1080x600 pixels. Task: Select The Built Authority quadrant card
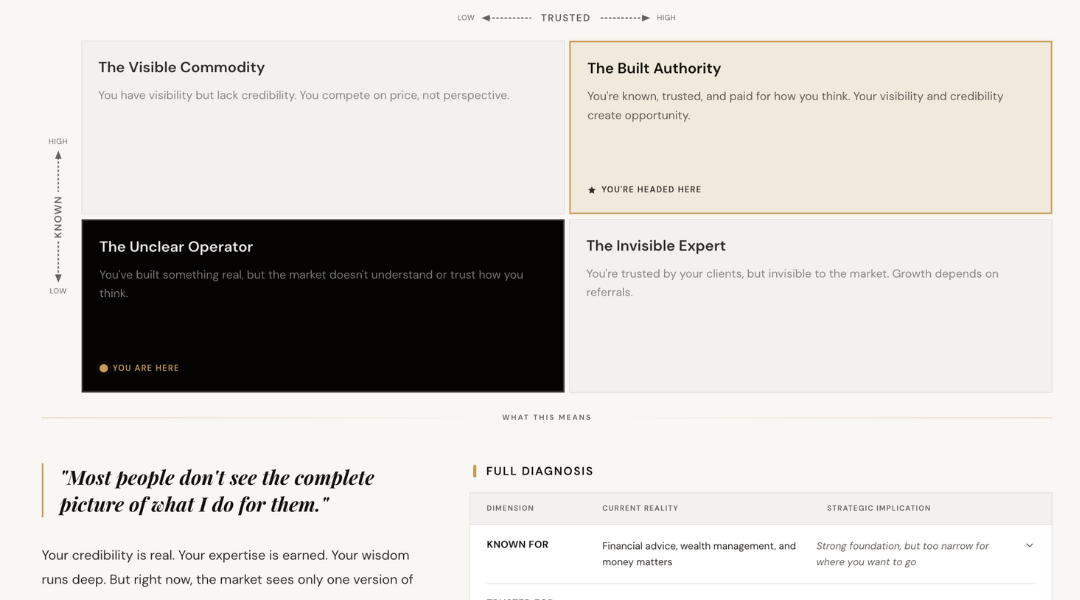pos(811,127)
